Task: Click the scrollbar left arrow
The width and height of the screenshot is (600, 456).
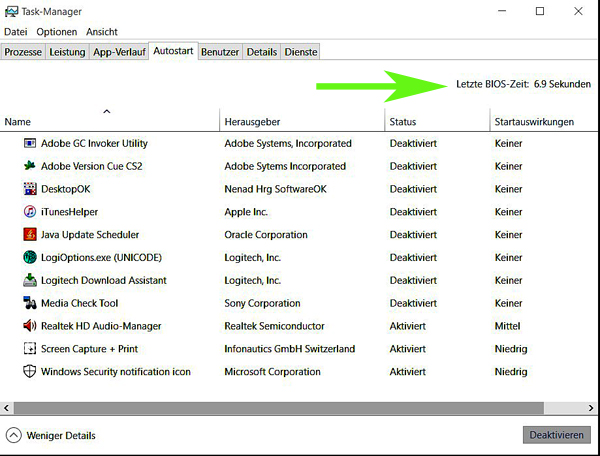Action: [x=7, y=408]
